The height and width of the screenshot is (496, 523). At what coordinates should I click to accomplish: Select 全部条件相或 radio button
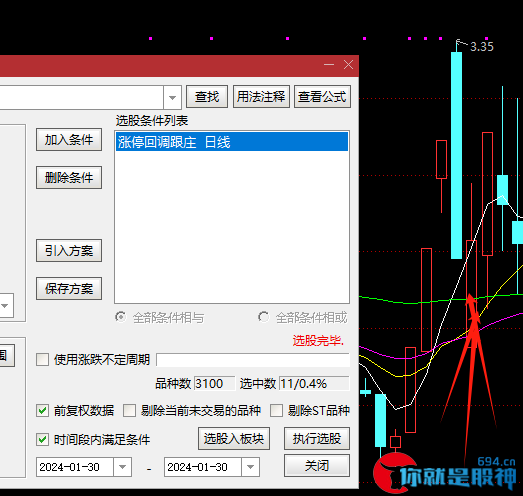pyautogui.click(x=263, y=317)
